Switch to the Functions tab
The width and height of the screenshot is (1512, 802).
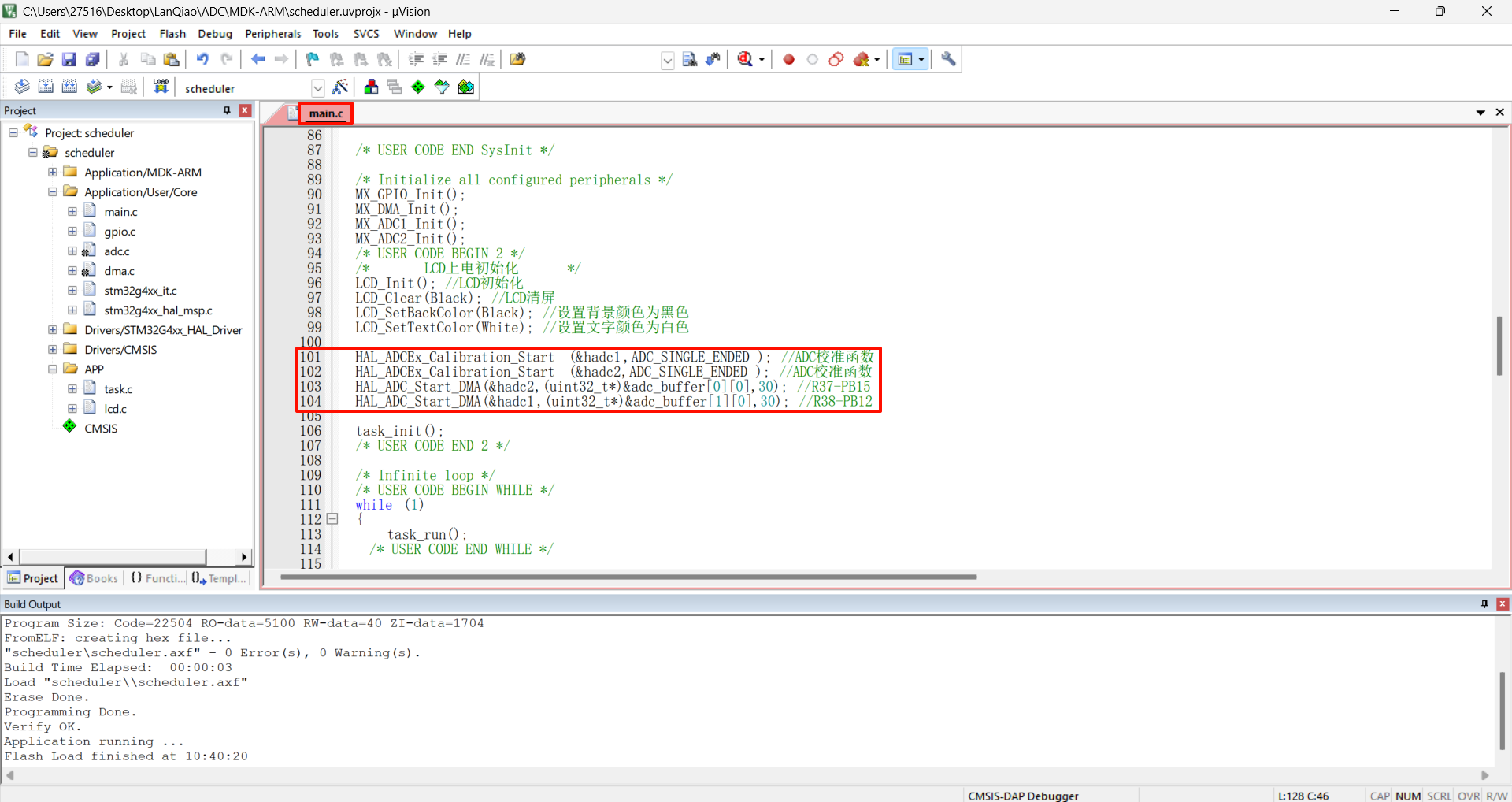click(x=157, y=578)
